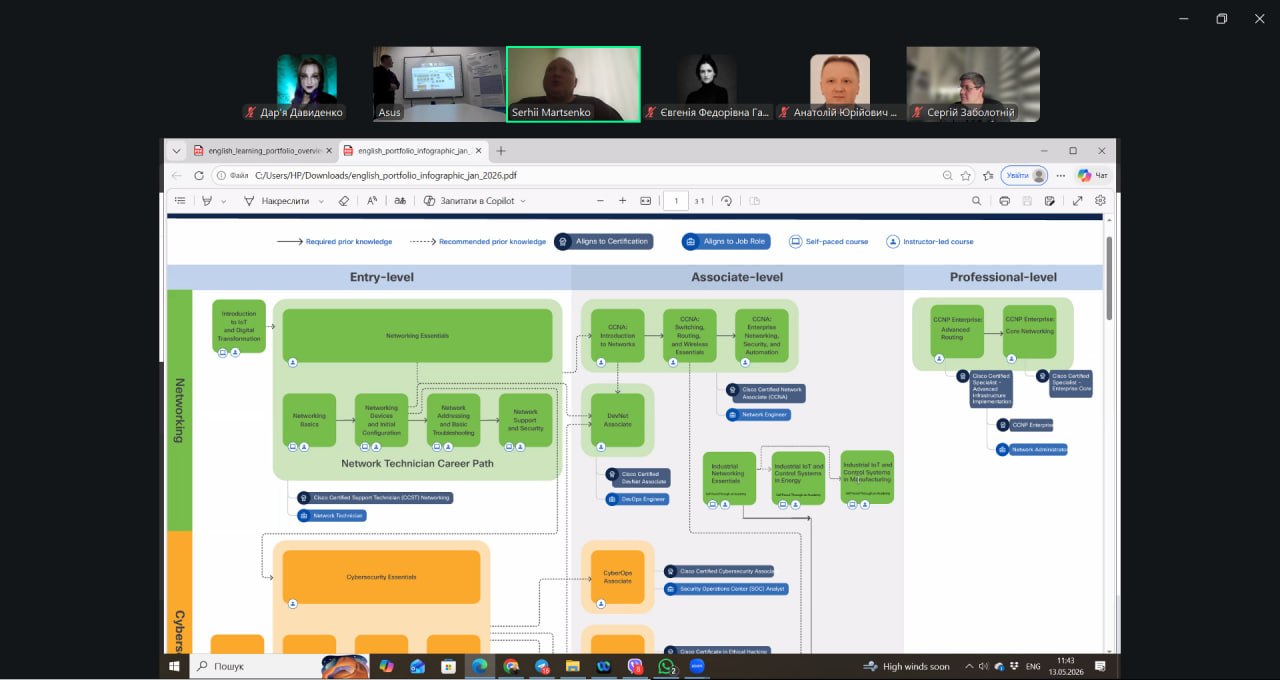
Task: Go back in Edge browser
Action: (x=177, y=175)
